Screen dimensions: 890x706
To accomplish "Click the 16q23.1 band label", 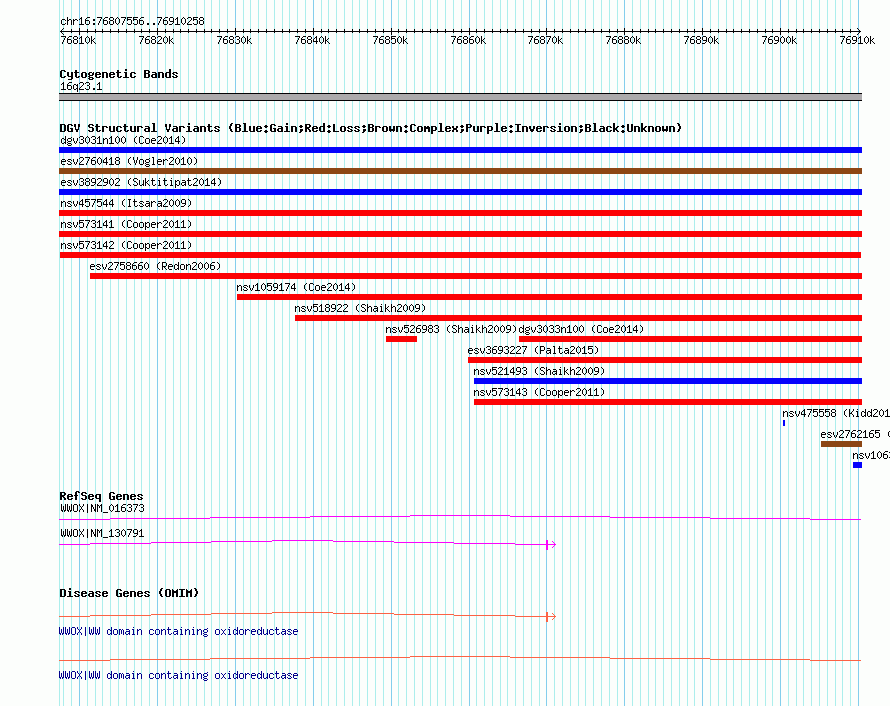I will [81, 86].
